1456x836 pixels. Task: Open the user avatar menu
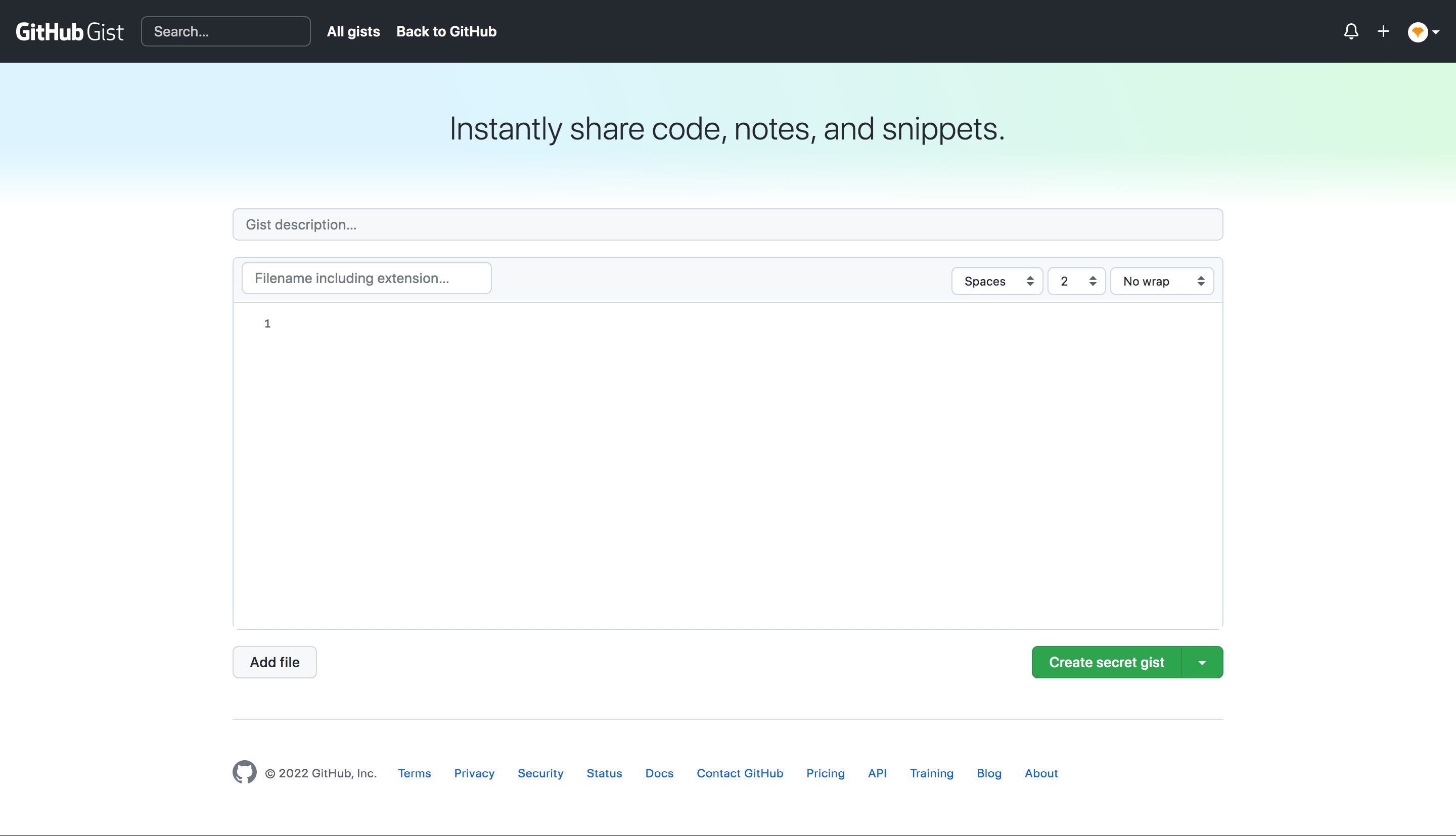coord(1423,32)
